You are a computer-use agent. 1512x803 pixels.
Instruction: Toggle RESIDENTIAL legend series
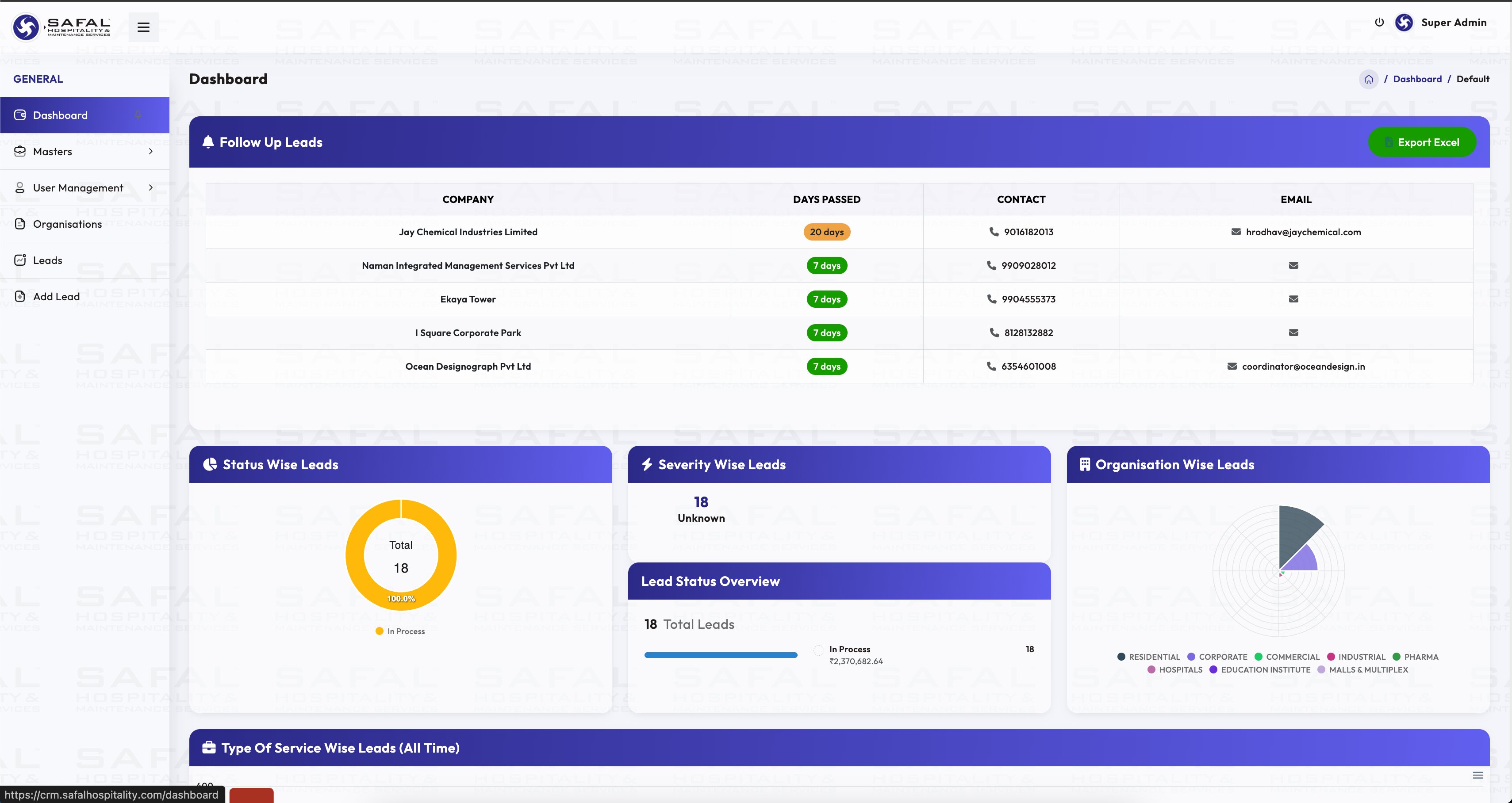coord(1148,657)
